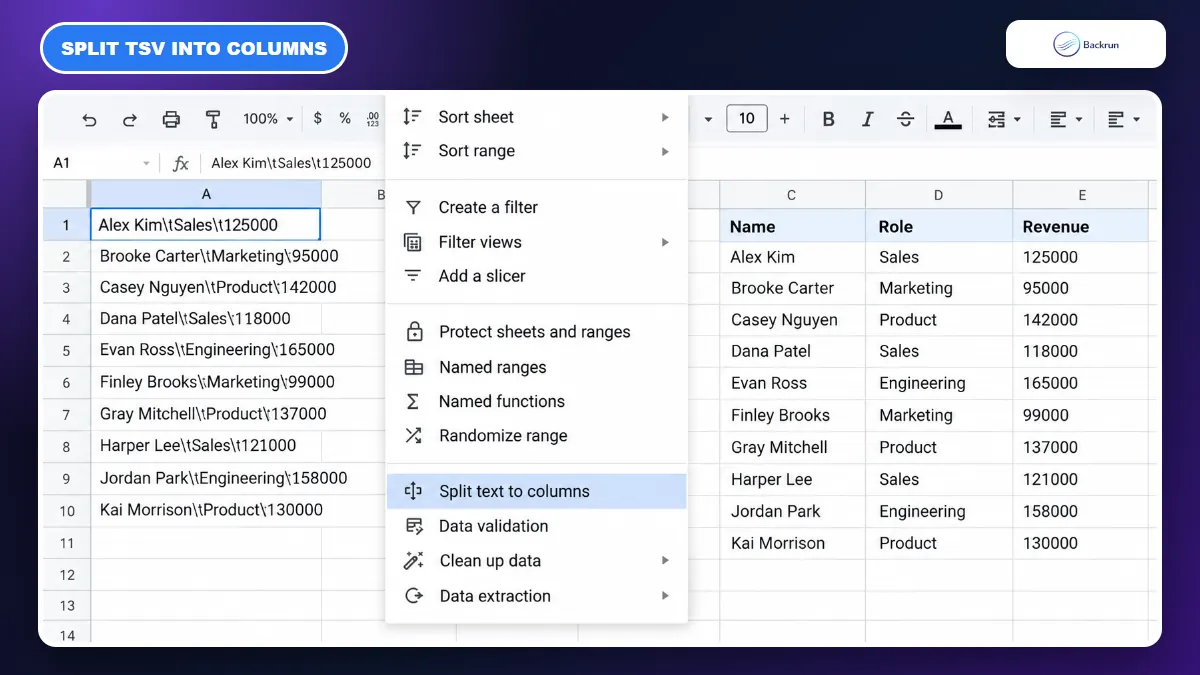Click the Revenue header cell
This screenshot has width=1200, height=675.
1081,227
